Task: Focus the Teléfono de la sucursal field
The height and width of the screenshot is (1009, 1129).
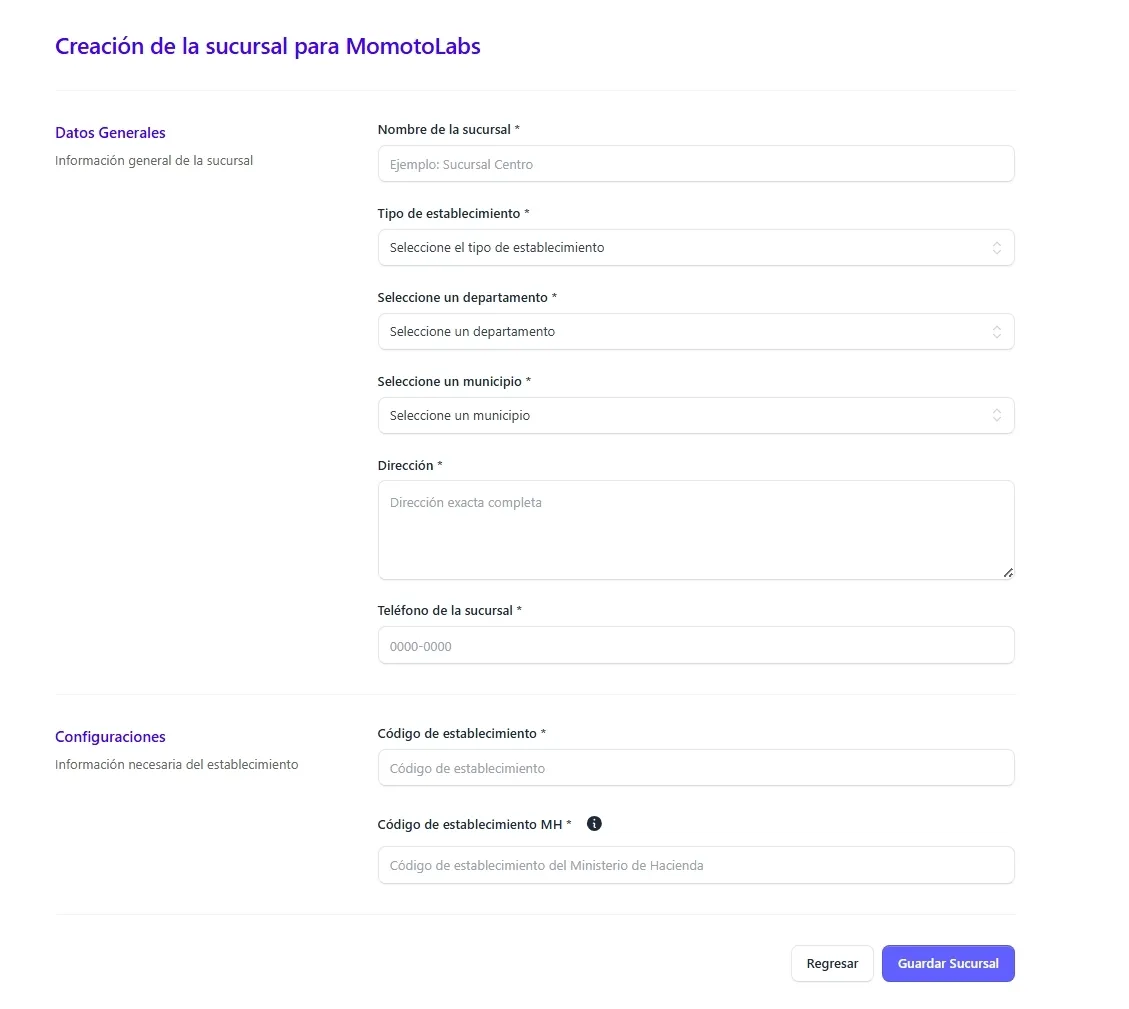Action: point(696,645)
